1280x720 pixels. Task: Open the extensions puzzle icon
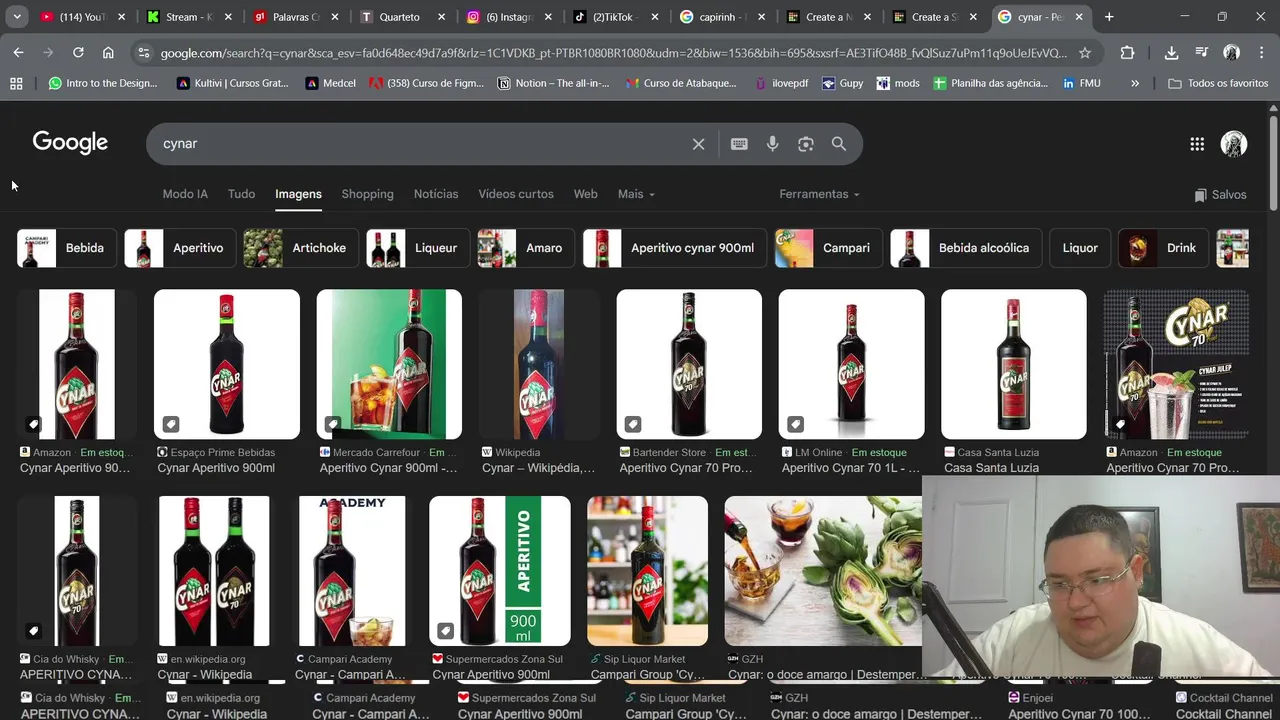[1127, 53]
